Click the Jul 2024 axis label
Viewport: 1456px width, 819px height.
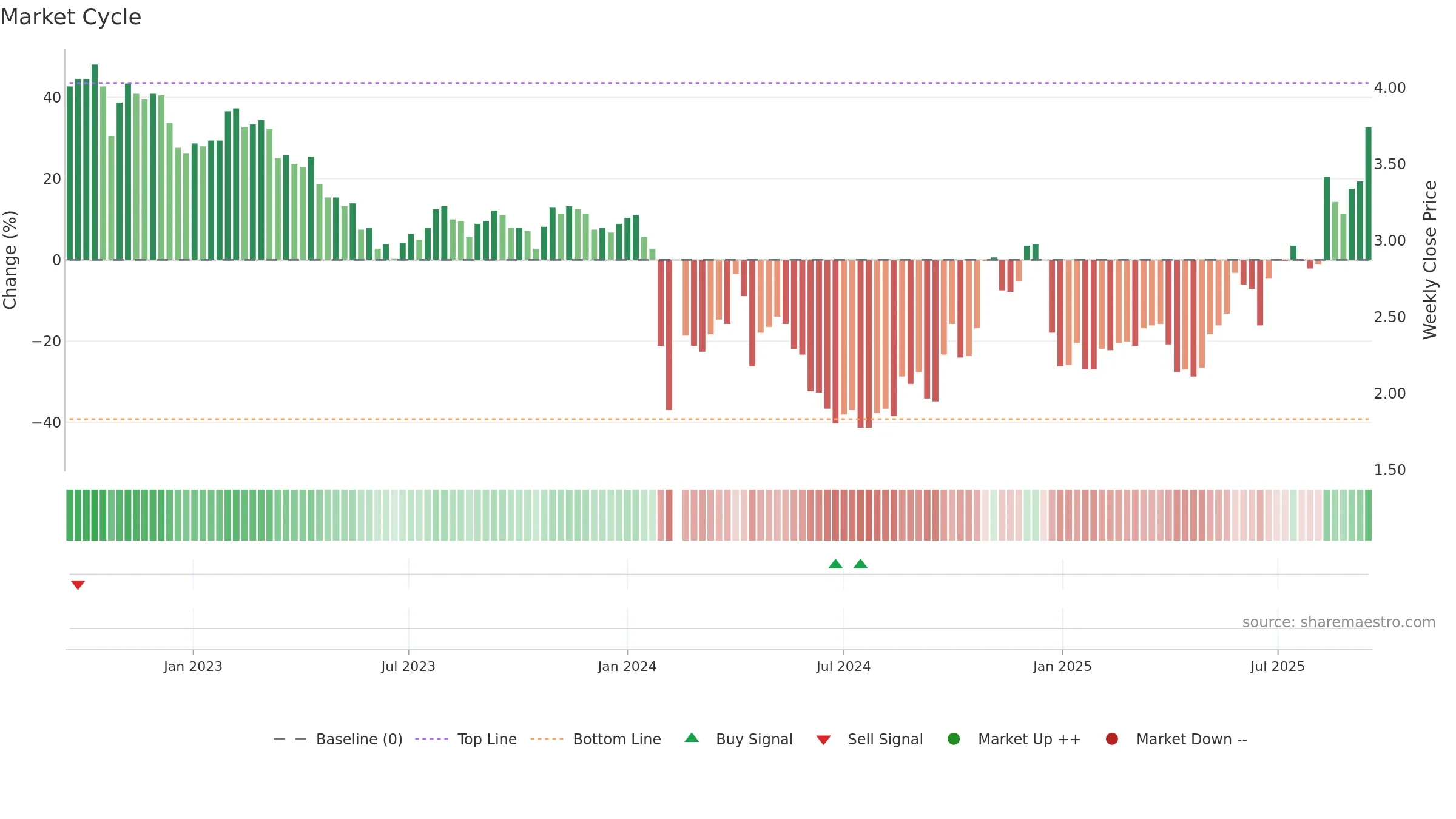click(x=843, y=666)
